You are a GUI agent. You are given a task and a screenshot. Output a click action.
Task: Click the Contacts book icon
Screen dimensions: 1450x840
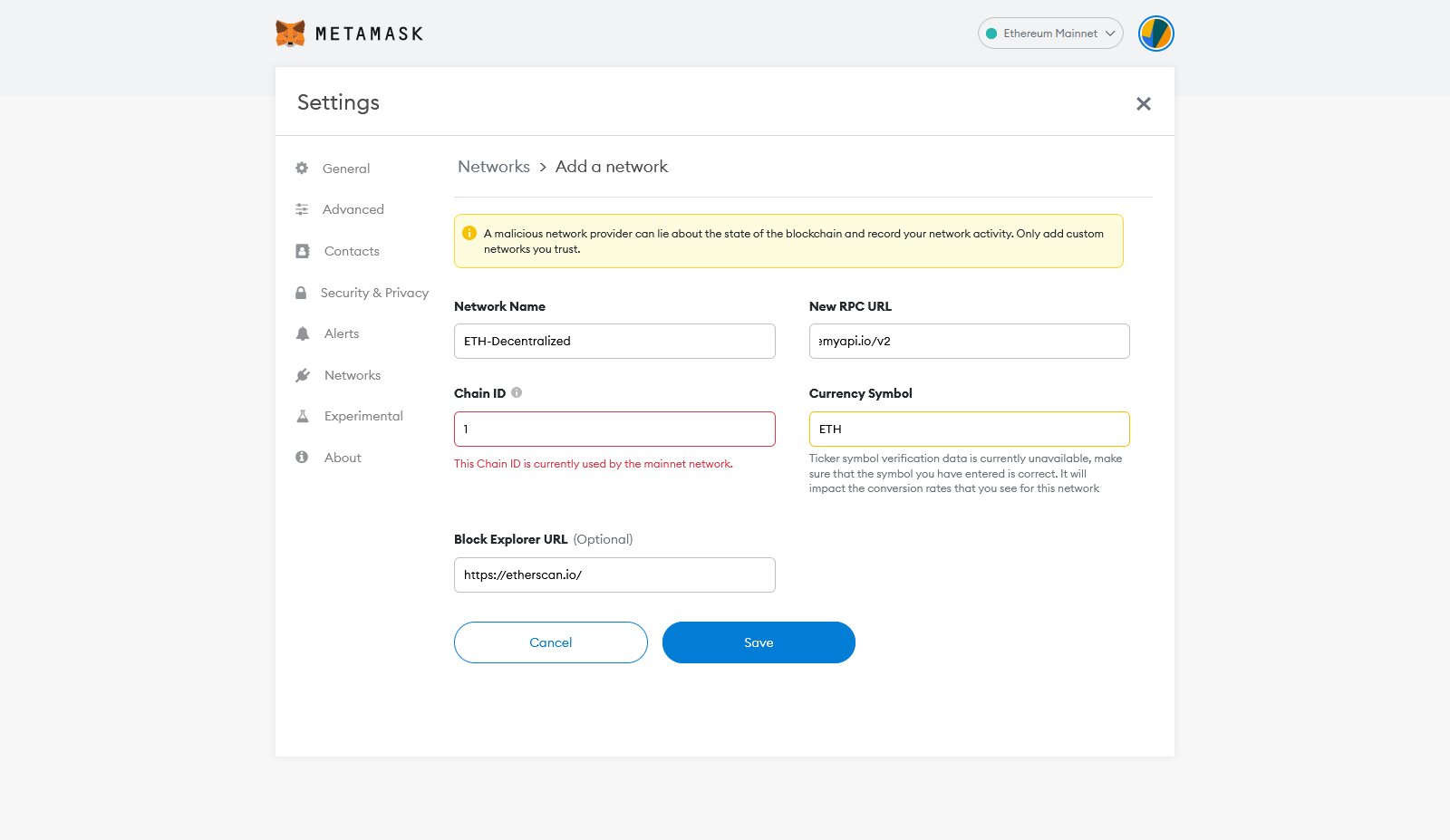coord(303,251)
